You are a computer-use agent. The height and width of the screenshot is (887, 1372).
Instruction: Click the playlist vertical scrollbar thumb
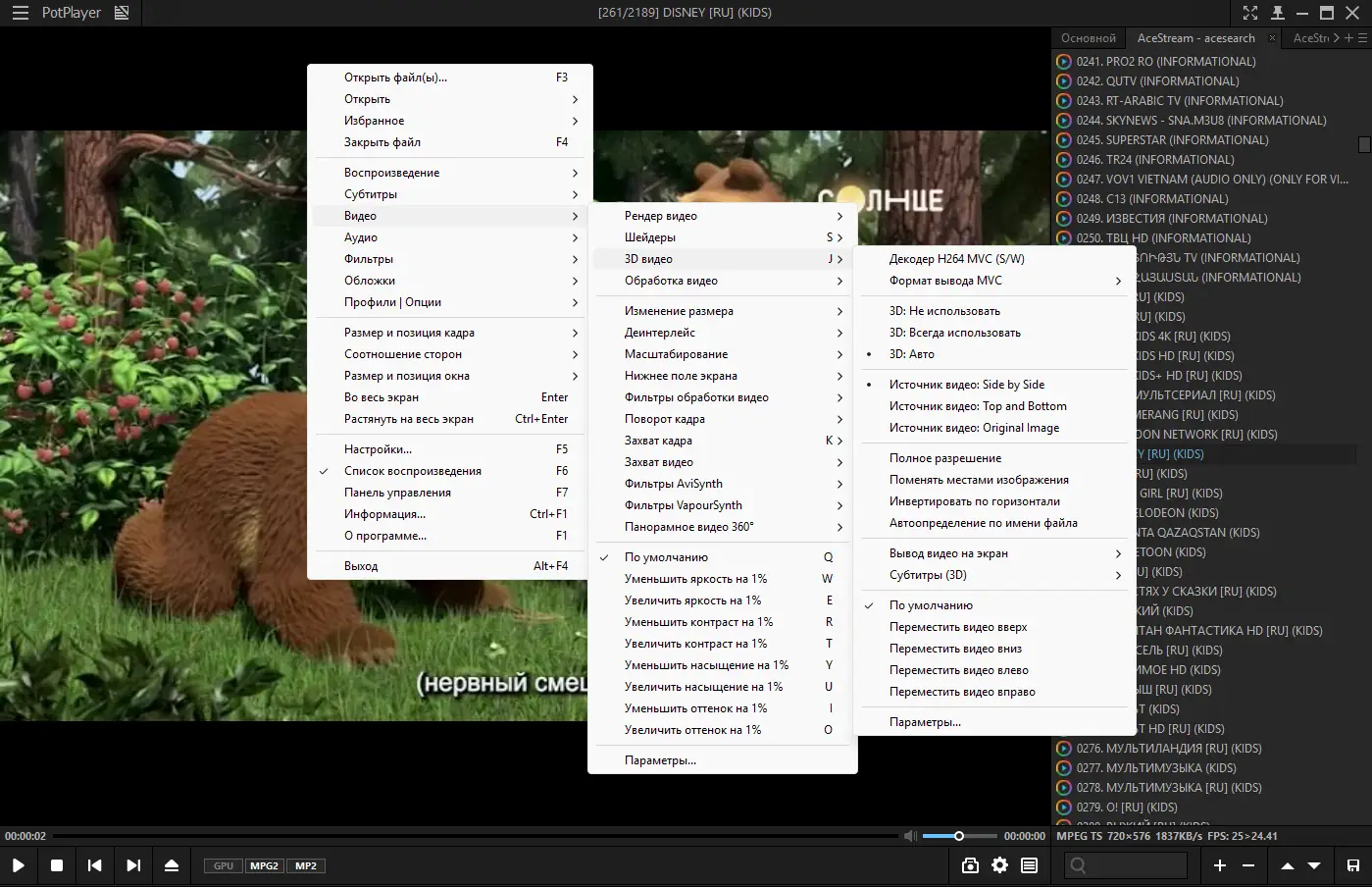tap(1364, 144)
